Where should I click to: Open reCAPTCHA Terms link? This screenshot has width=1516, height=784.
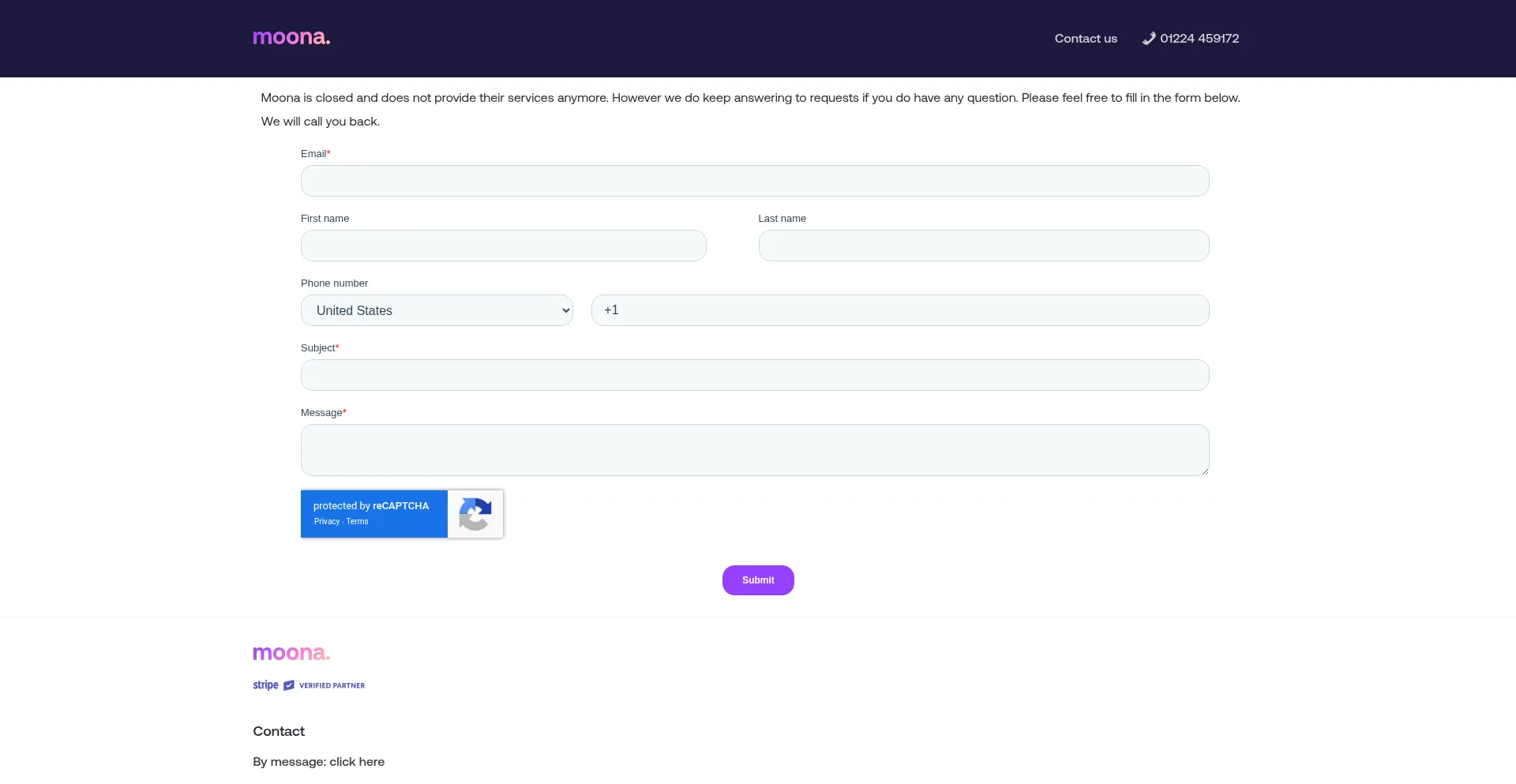click(x=357, y=522)
